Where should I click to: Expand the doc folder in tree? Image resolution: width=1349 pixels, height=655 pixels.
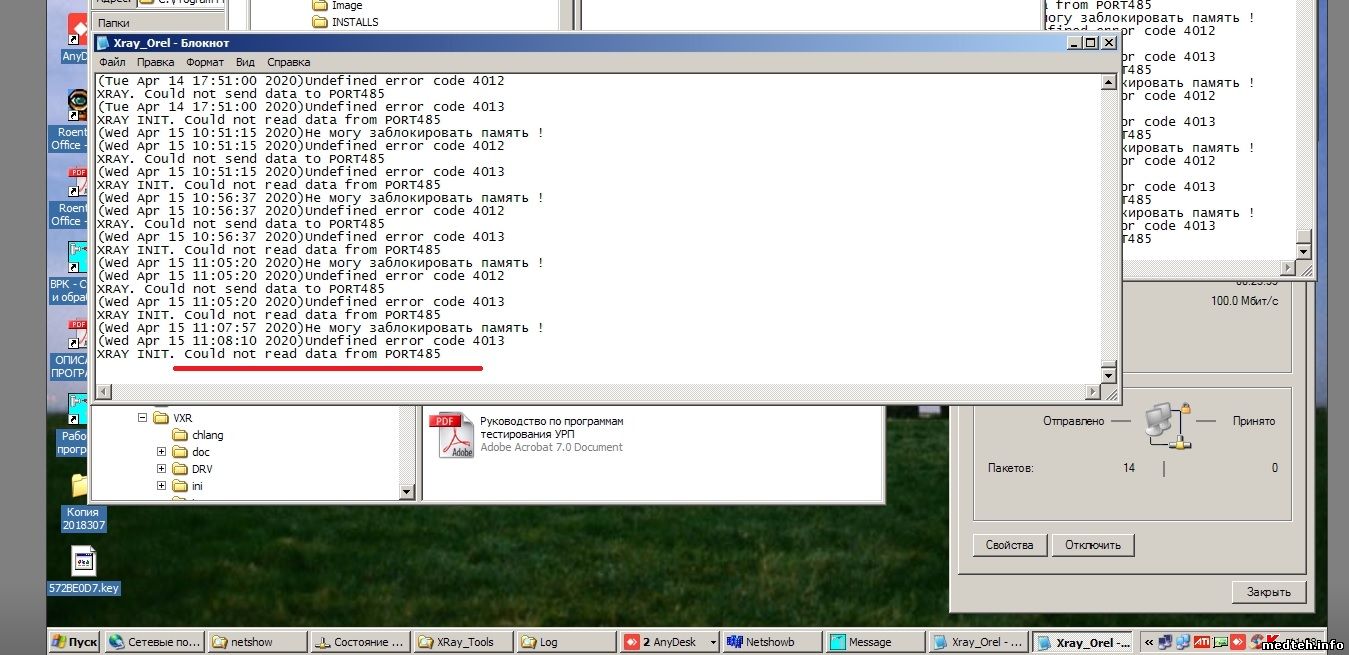pos(161,452)
